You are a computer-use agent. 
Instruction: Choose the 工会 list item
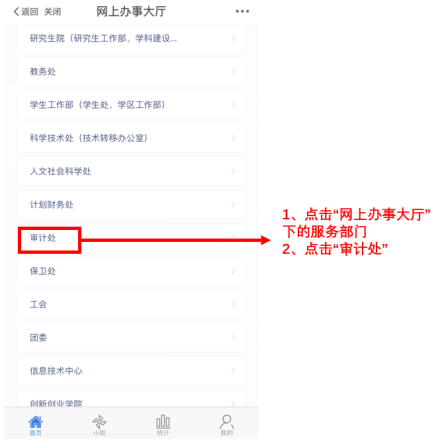coord(131,304)
